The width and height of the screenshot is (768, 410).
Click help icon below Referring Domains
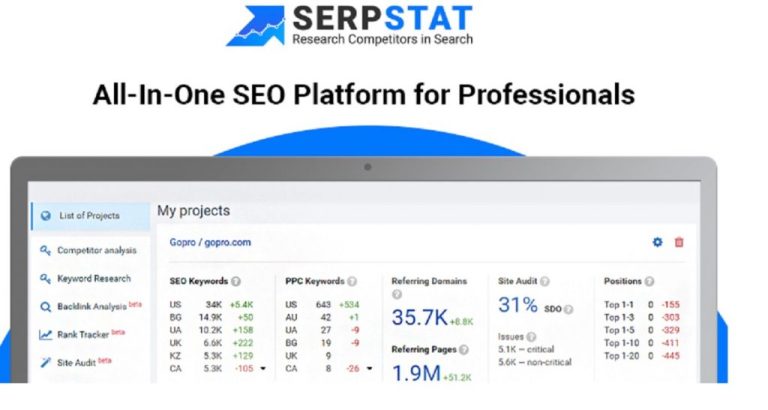pos(397,294)
